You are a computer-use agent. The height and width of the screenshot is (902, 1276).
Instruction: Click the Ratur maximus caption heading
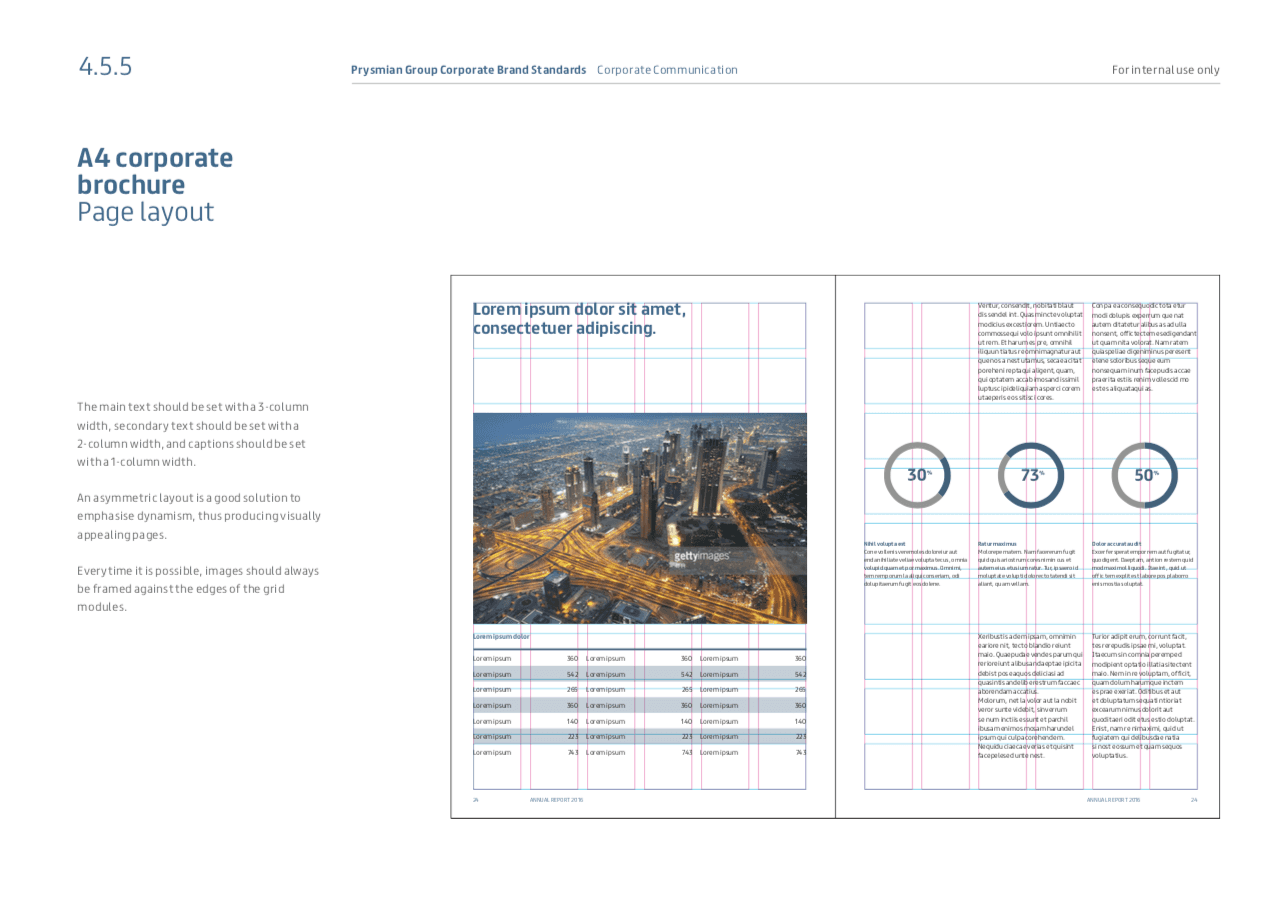point(999,544)
